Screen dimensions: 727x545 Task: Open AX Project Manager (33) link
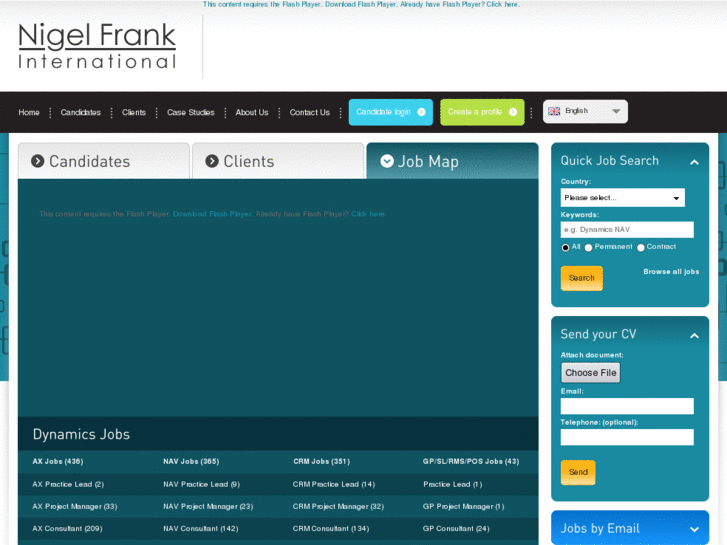(75, 507)
